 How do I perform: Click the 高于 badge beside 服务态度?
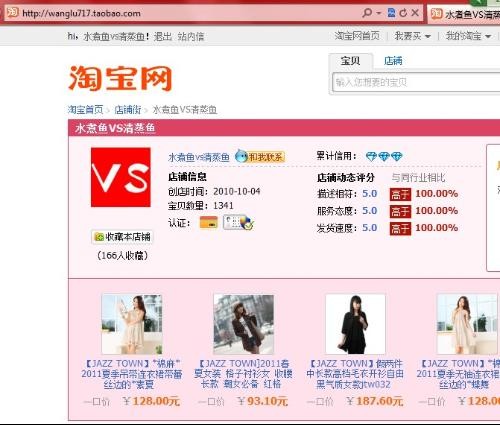click(x=400, y=211)
